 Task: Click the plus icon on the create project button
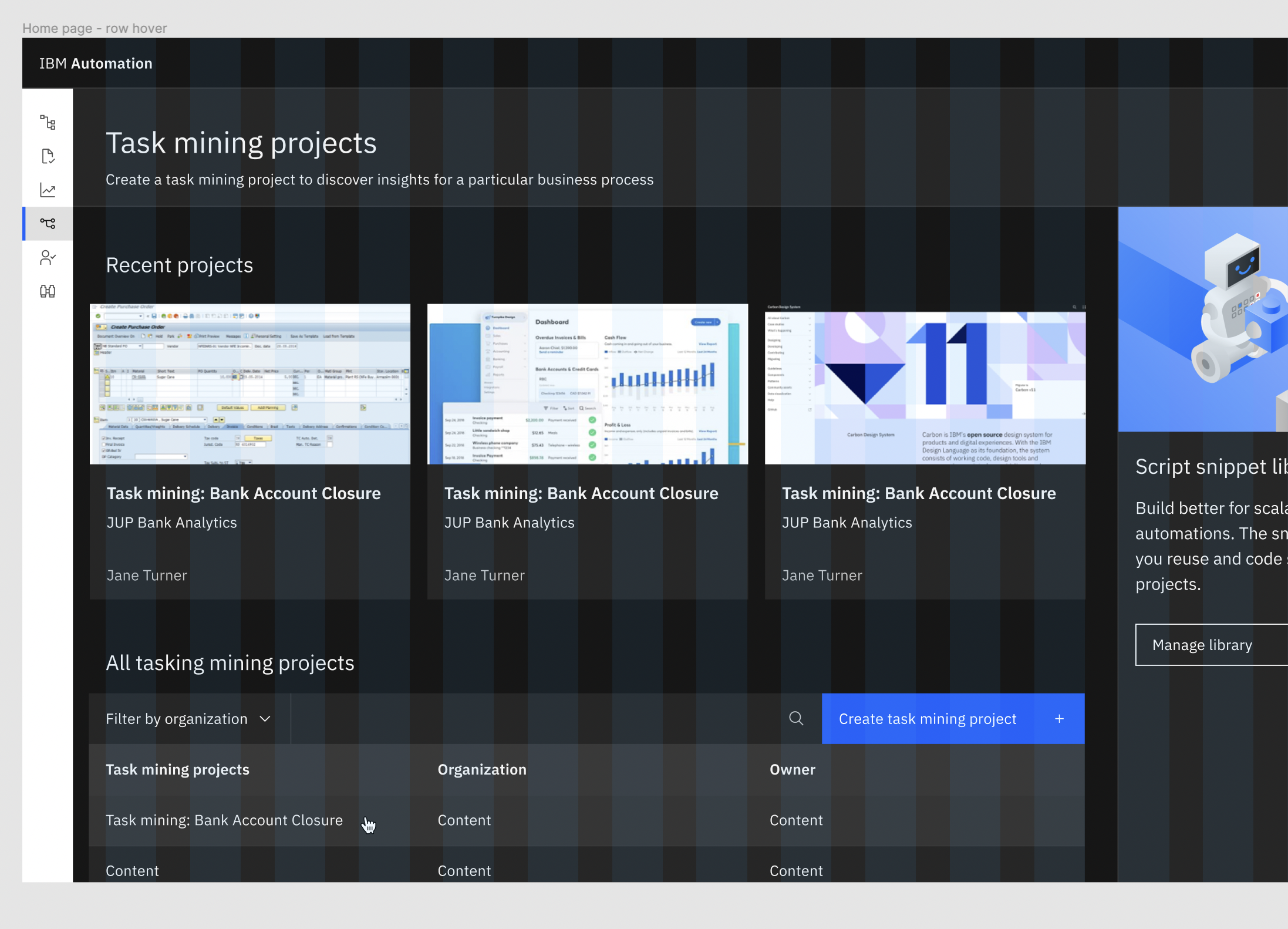coord(1060,718)
